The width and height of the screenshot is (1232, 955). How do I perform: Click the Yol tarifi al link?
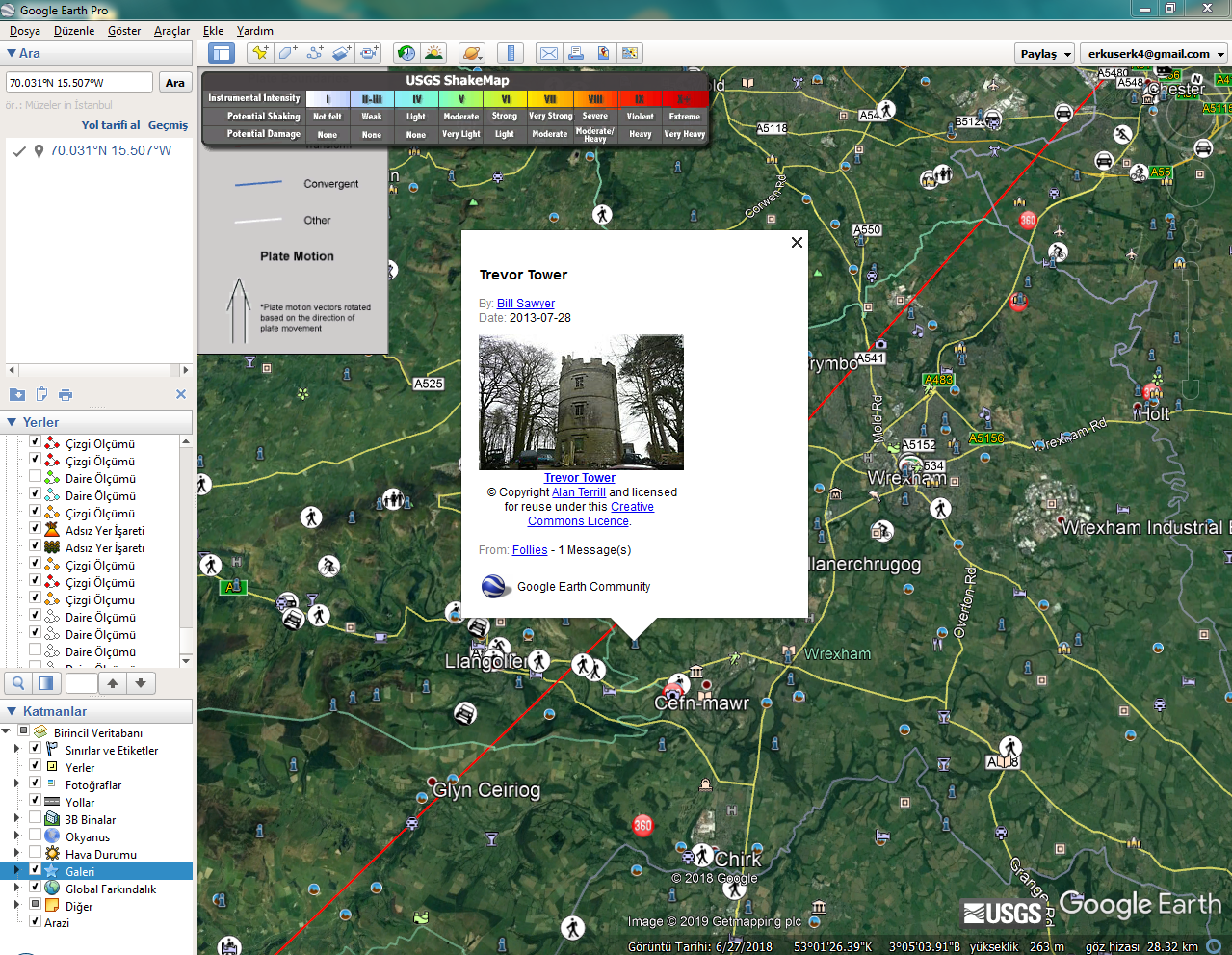coord(111,125)
